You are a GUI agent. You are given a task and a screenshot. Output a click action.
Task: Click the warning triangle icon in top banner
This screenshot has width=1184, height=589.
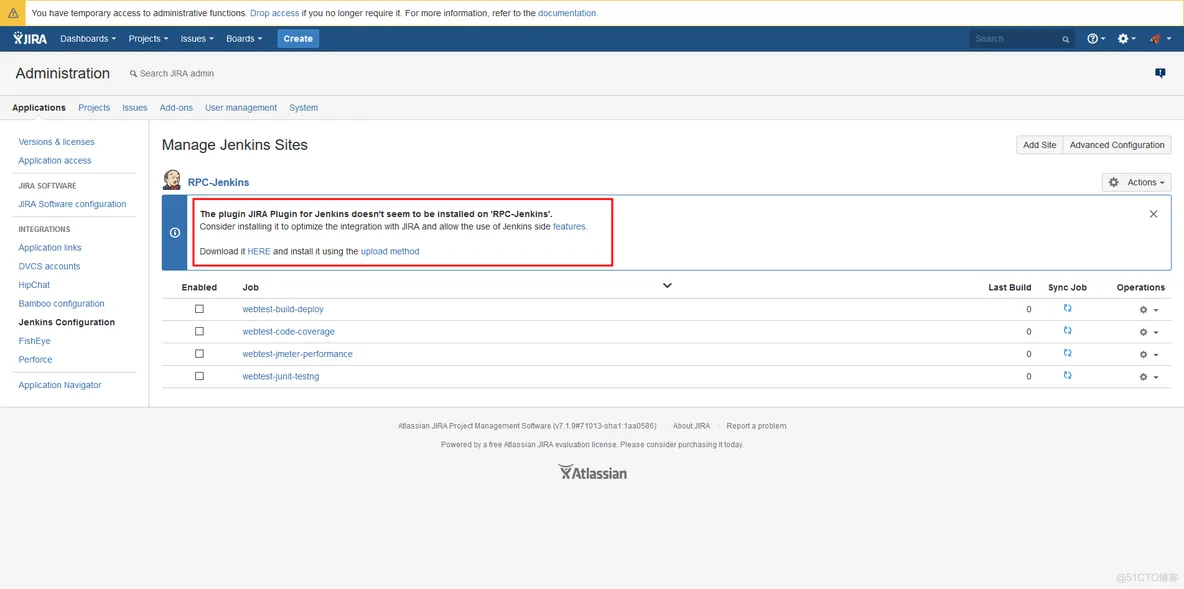coord(13,13)
